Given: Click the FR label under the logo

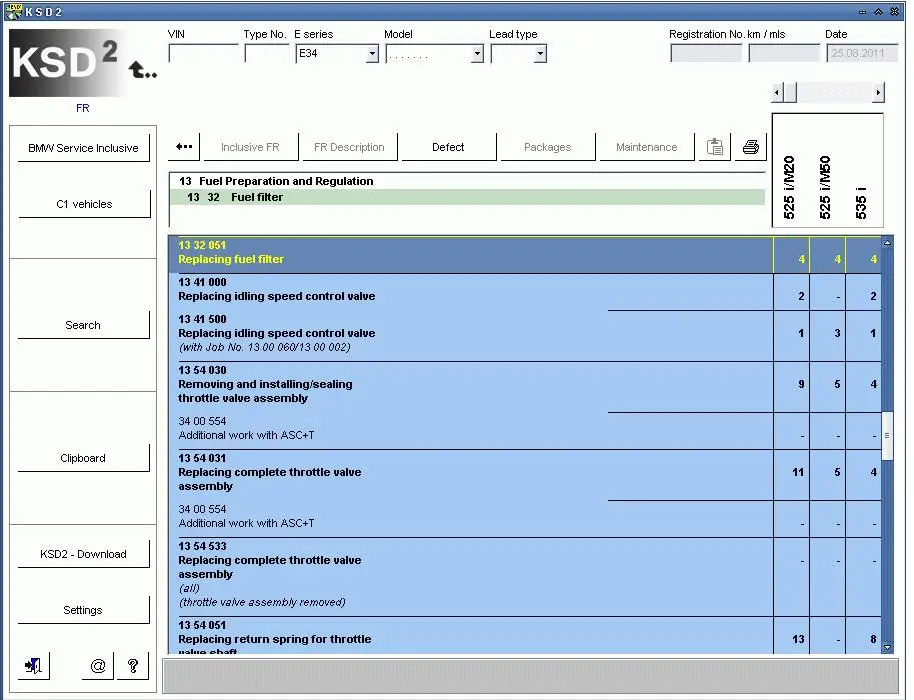Looking at the screenshot, I should 82,108.
